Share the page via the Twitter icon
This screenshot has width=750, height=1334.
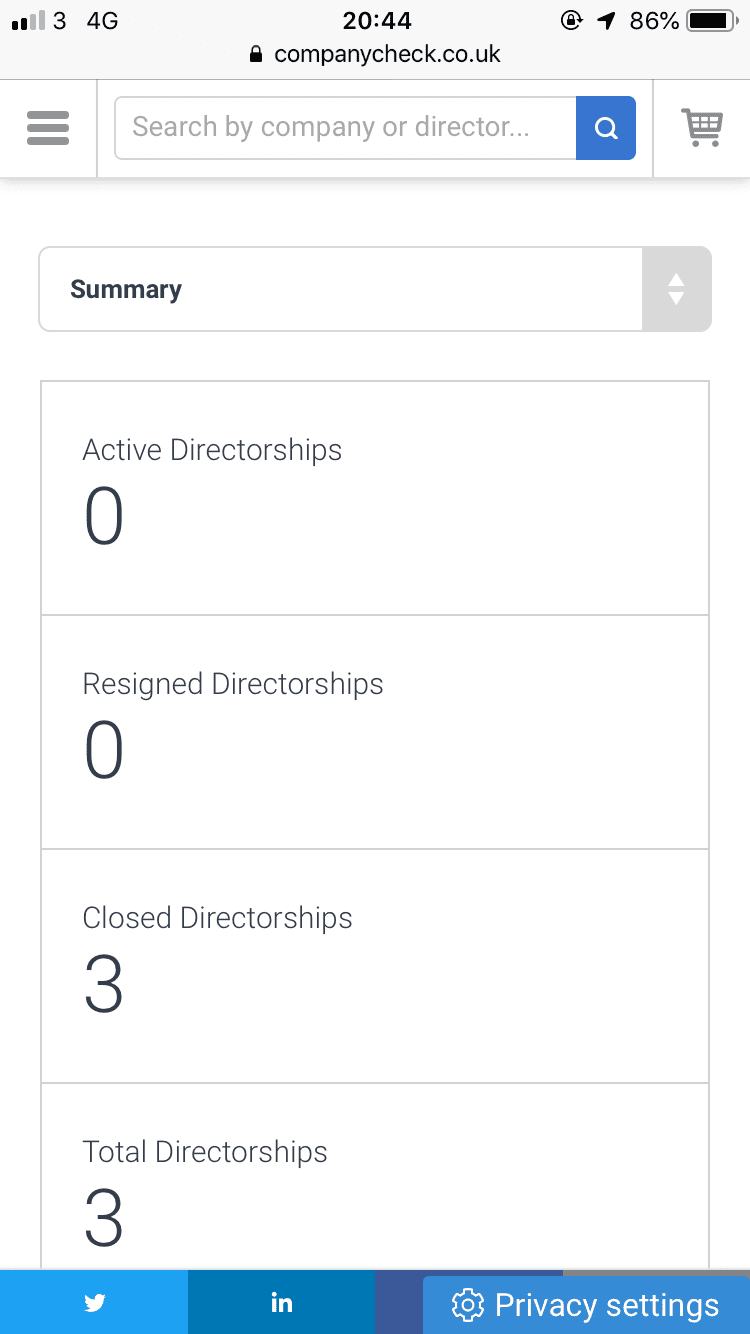coord(94,1303)
